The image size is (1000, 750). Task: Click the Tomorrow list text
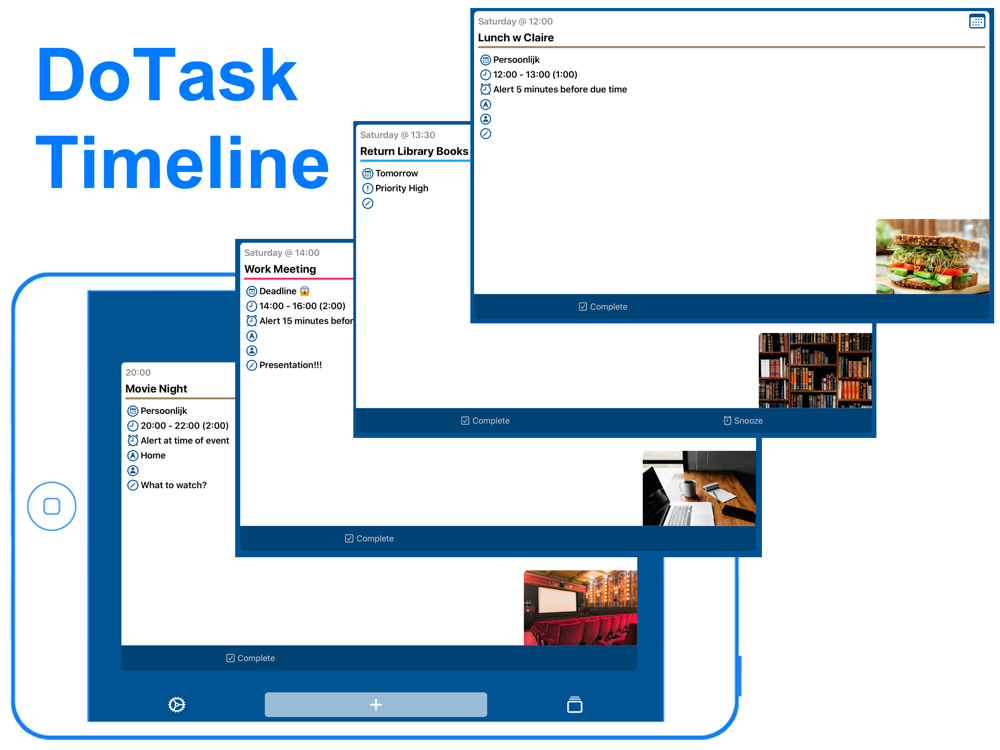pyautogui.click(x=397, y=173)
